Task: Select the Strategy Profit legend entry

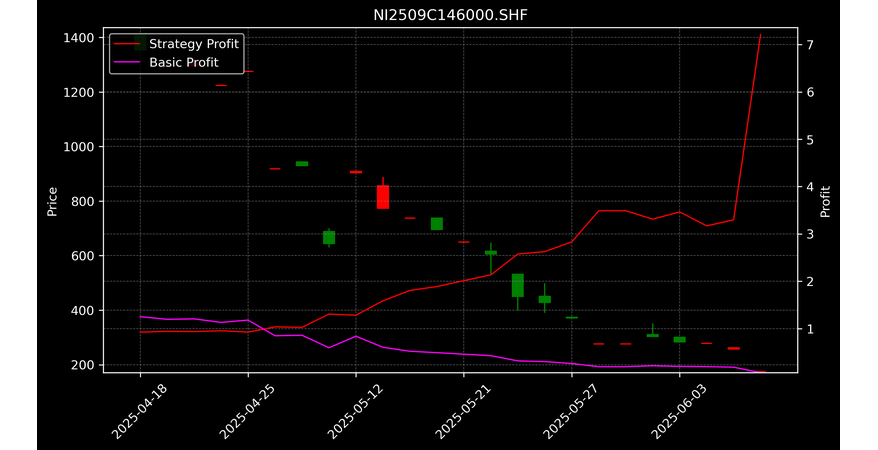Action: [177, 44]
